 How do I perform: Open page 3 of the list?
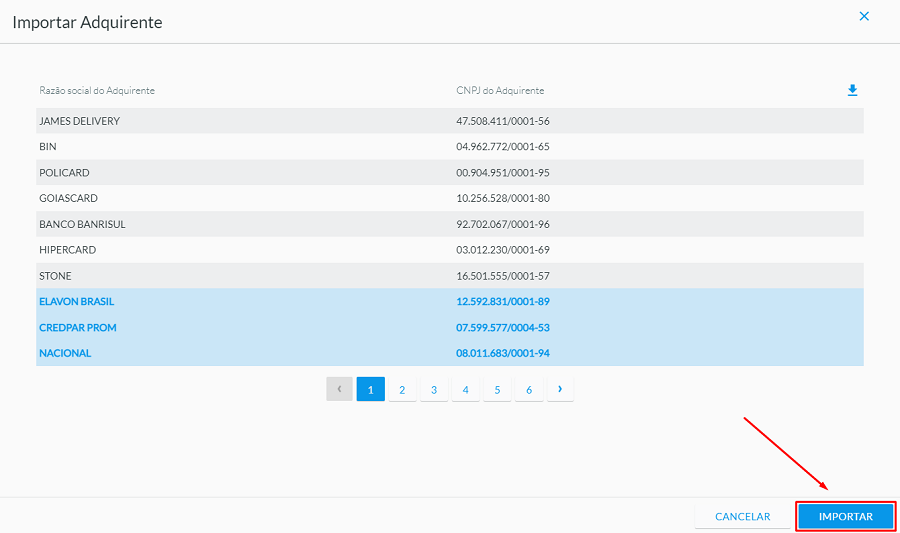[x=434, y=389]
